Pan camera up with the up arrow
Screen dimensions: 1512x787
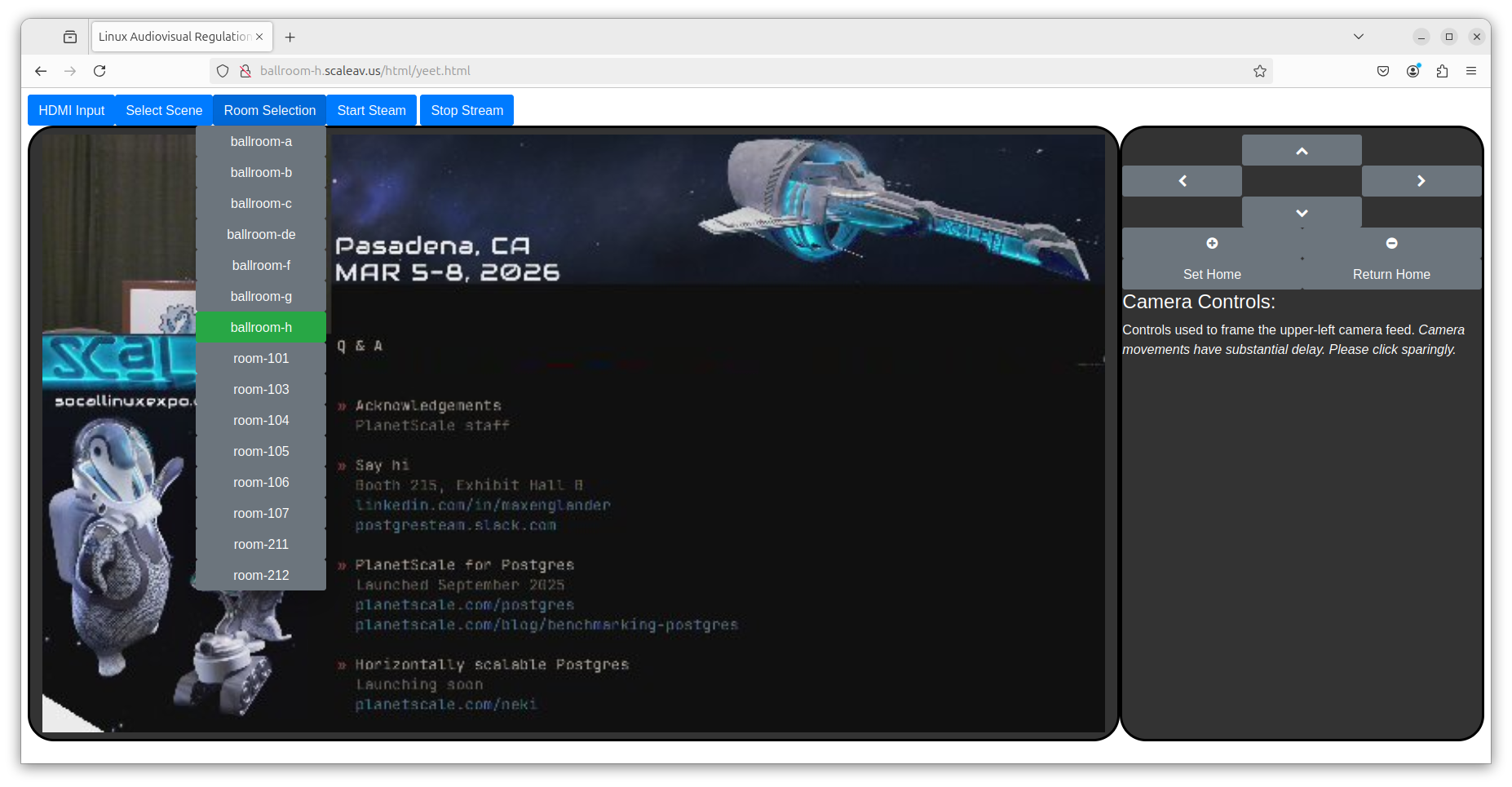pos(1301,151)
